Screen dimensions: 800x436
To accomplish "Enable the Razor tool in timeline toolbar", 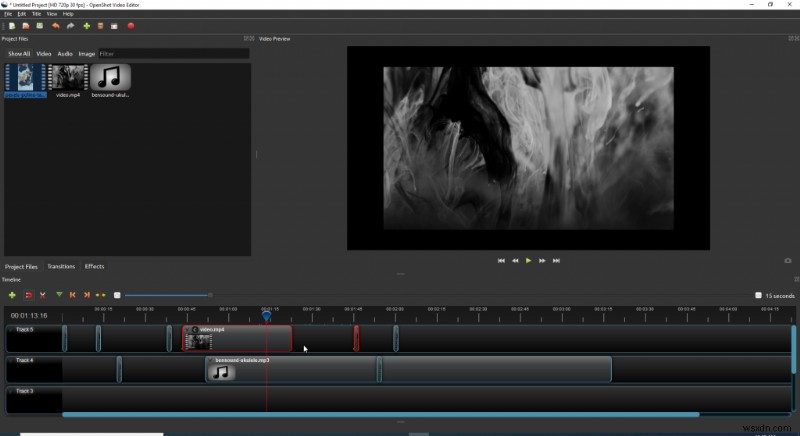I will coord(42,295).
